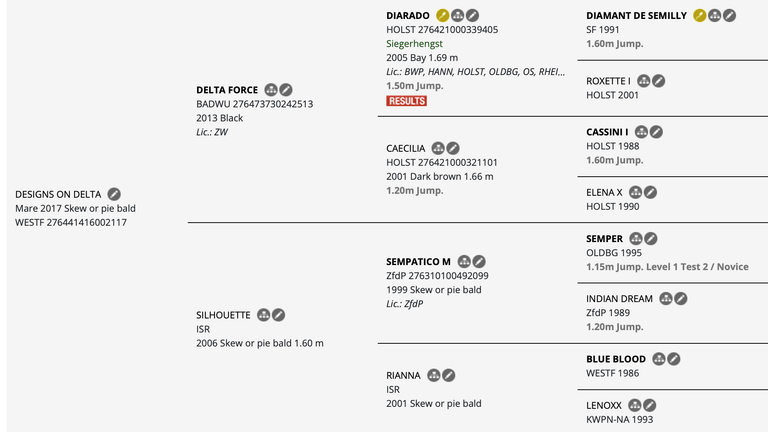Open pedigree tree icon for SEMPATICO M
Screen dimensions: 768x432
pyautogui.click(x=464, y=262)
